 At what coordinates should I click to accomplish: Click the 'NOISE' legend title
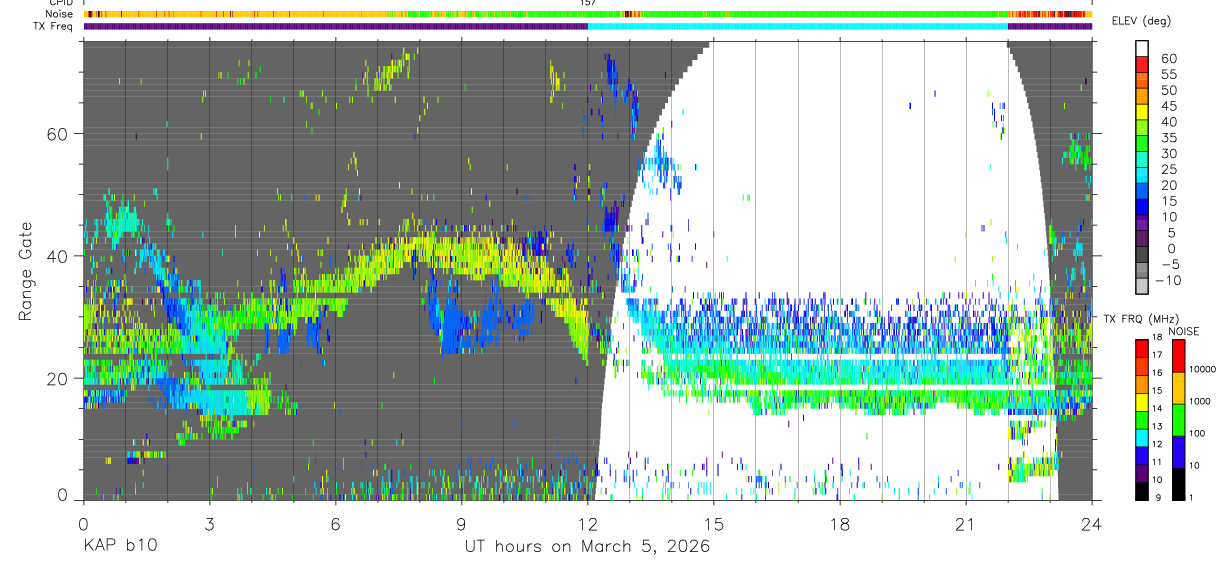[1183, 331]
